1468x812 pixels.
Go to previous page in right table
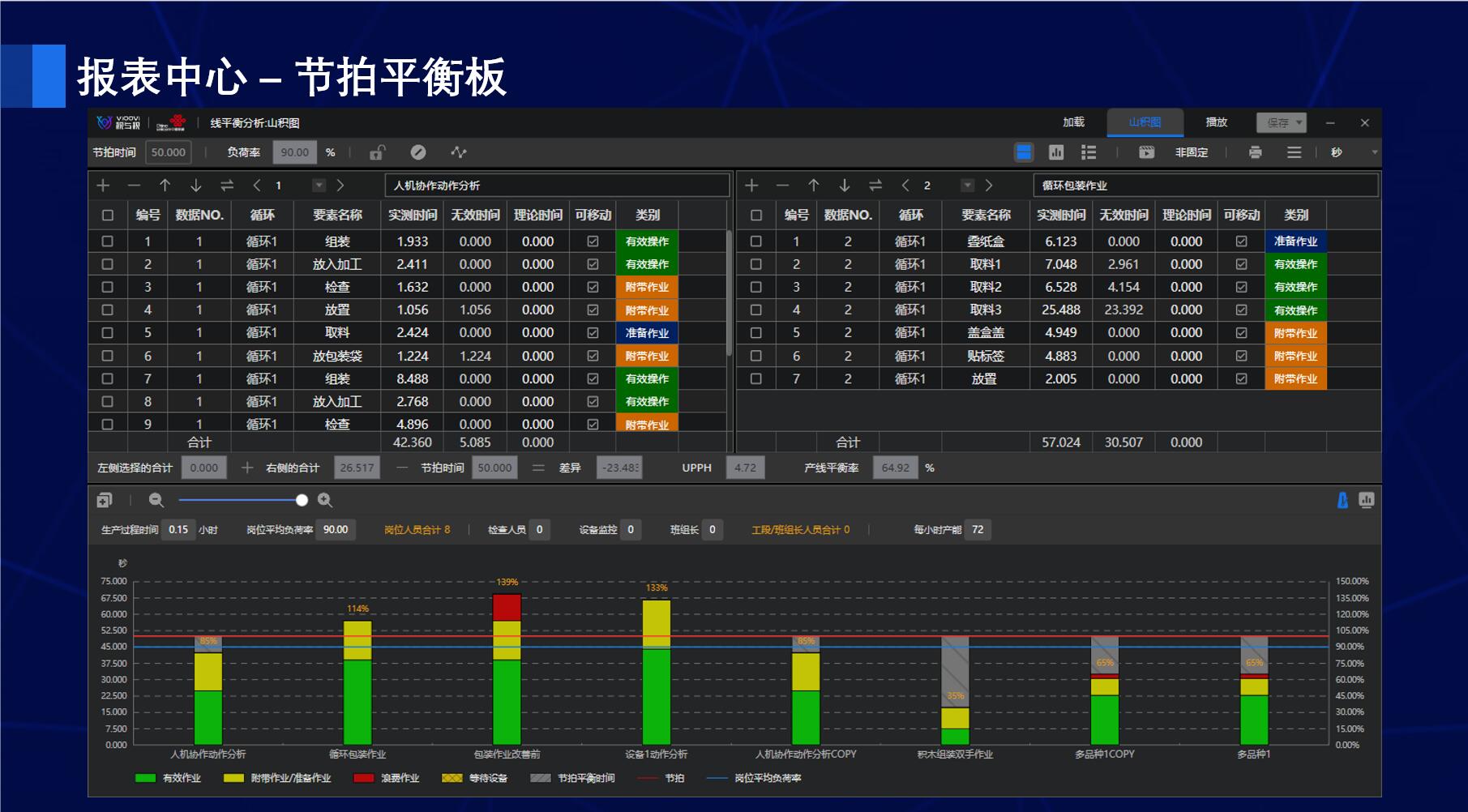click(905, 186)
